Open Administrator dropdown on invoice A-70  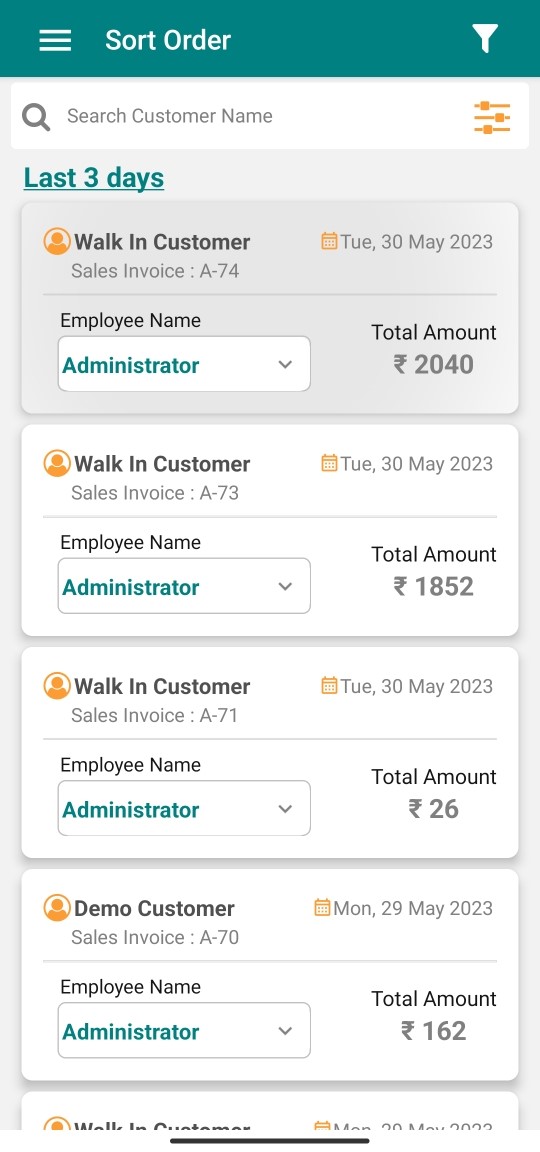[184, 1030]
